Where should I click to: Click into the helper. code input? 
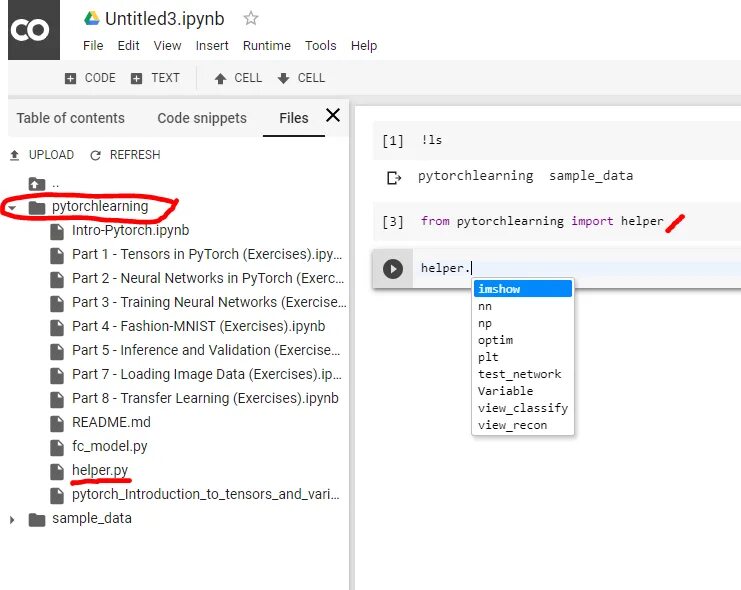(560, 268)
